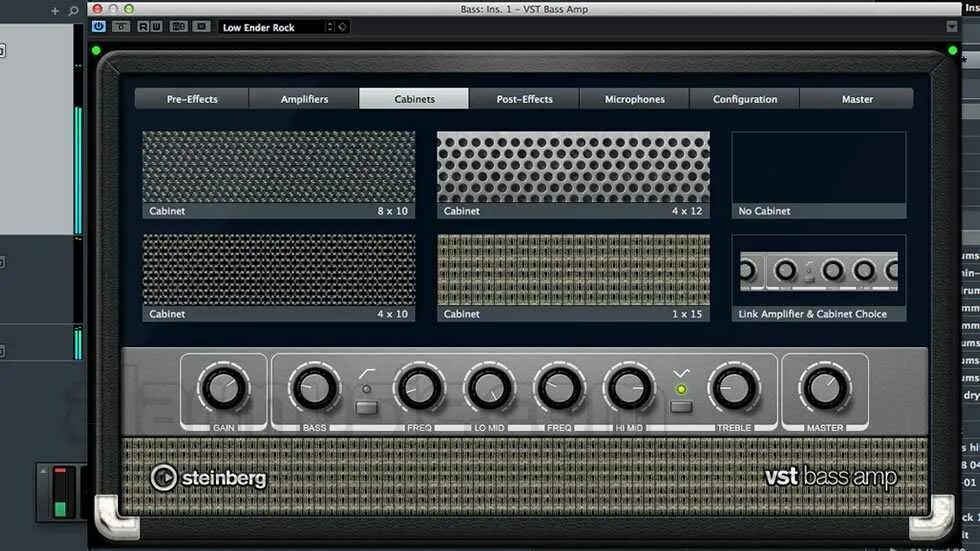Go to the Configuration tab
The height and width of the screenshot is (551, 980).
(745, 99)
